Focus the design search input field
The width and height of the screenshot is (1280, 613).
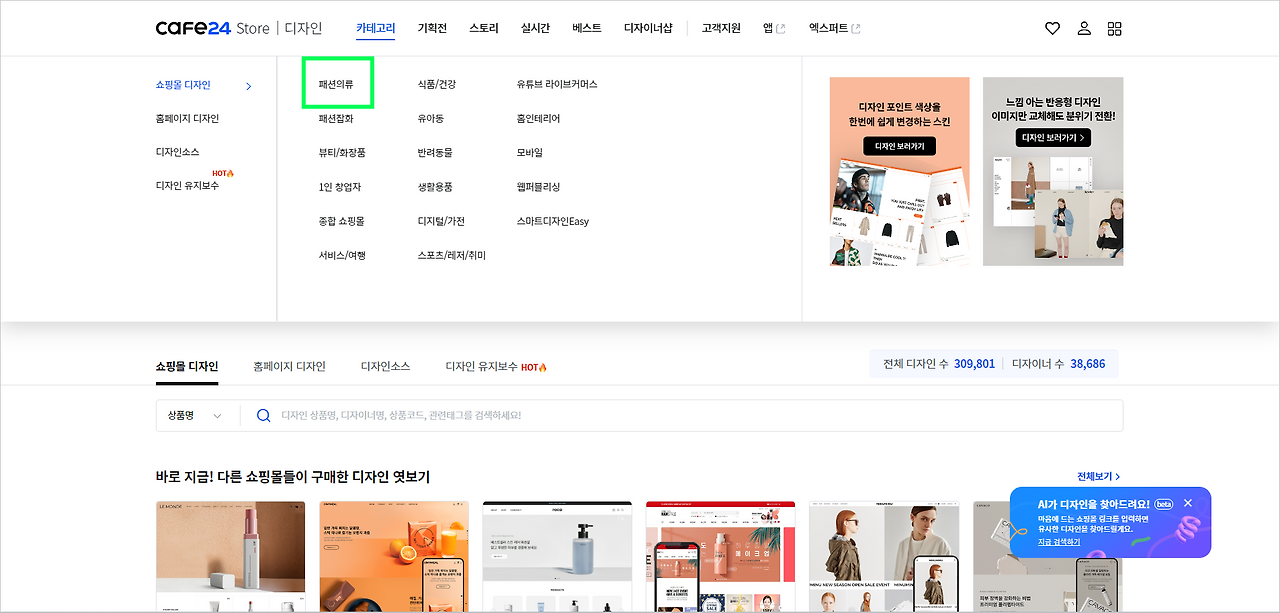point(680,415)
